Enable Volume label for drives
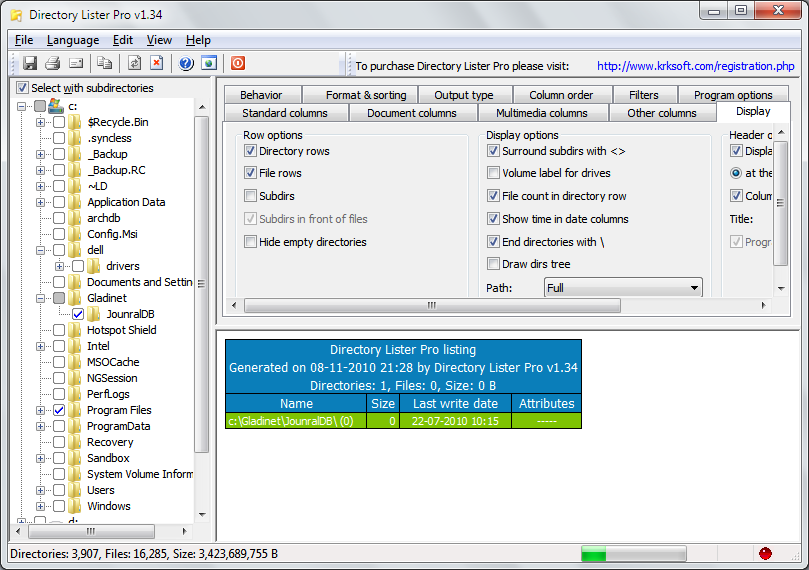 (493, 173)
